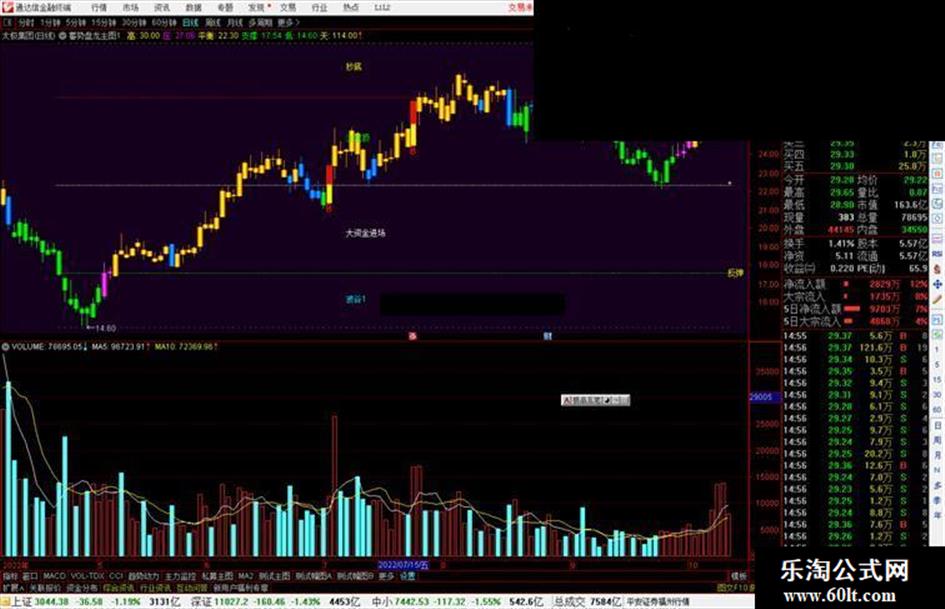
Task: Switch chart to 5分钟 period
Action: (75, 22)
